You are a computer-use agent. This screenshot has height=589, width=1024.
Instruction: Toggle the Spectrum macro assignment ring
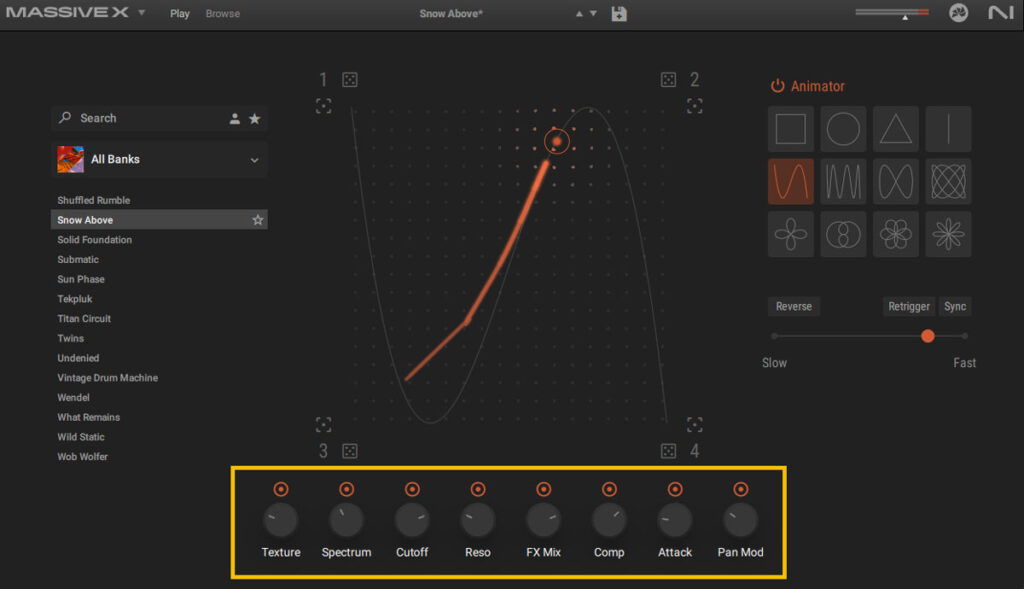point(347,489)
